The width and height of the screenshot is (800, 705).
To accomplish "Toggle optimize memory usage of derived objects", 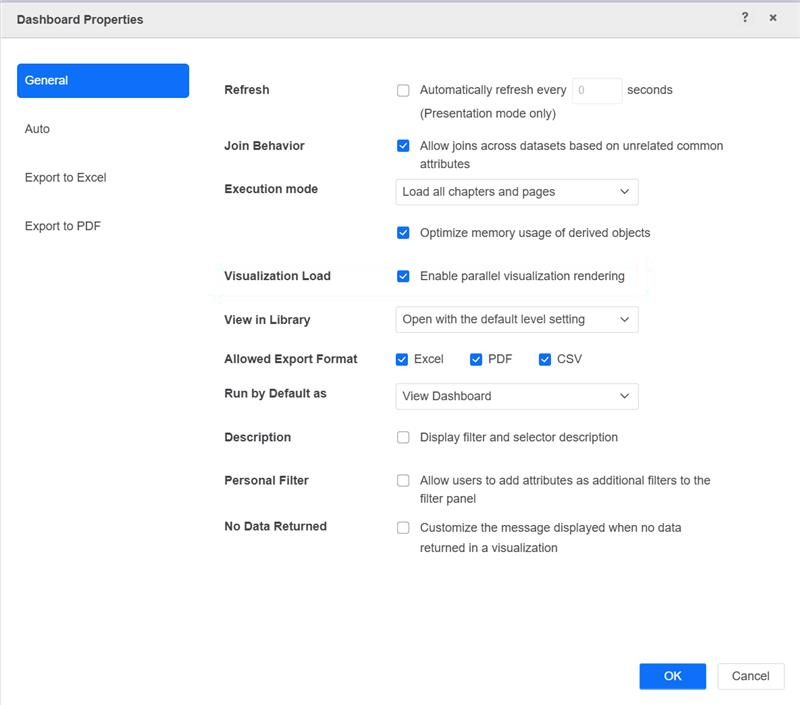I will (x=403, y=233).
